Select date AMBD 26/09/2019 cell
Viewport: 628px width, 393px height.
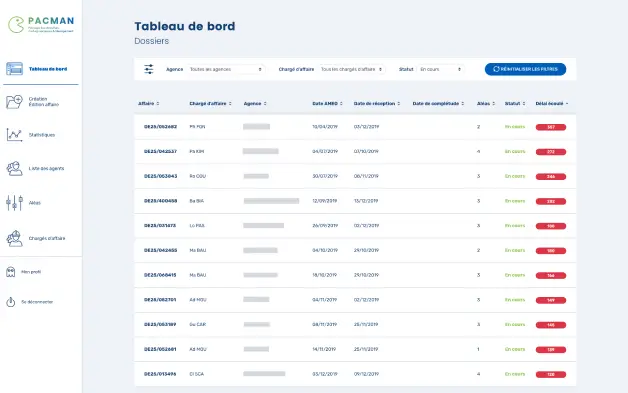click(325, 226)
